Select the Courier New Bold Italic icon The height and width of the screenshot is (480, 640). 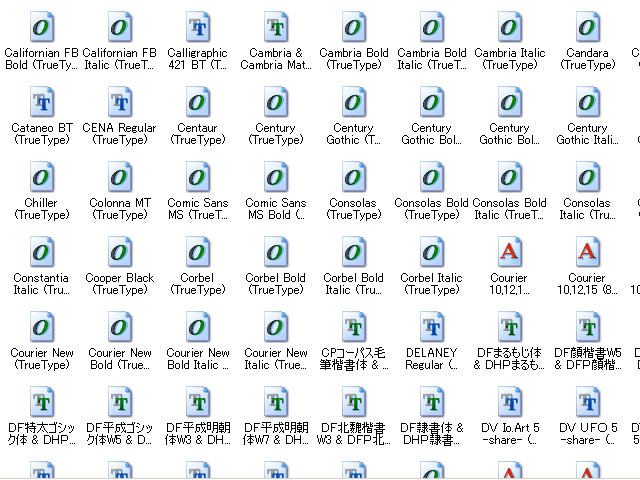pos(198,327)
